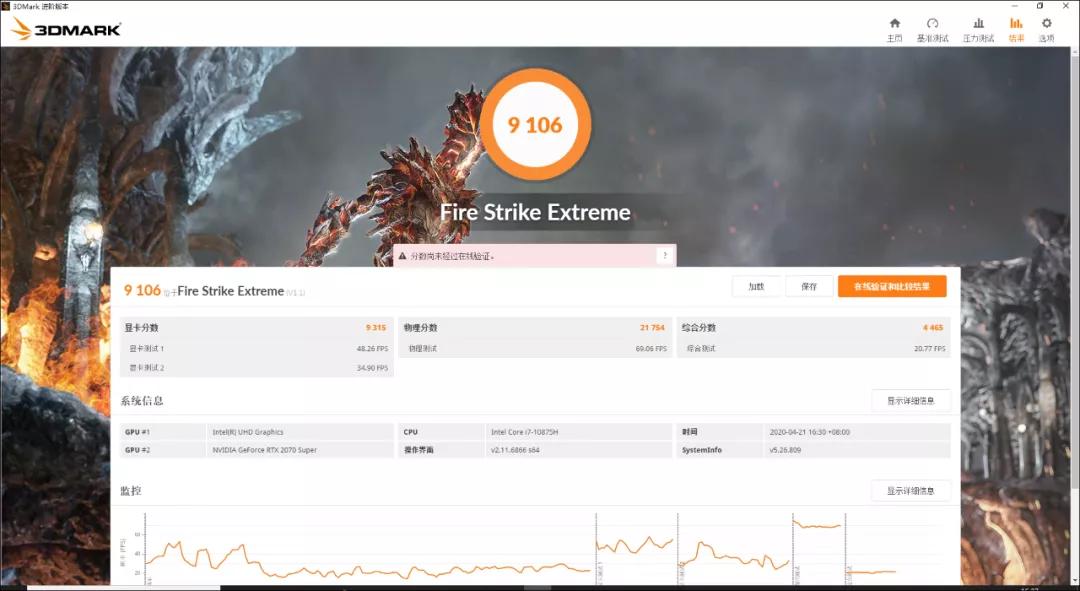Click NVIDIA GeForce RTX 2070 Super entry
1080x591 pixels.
(264, 450)
